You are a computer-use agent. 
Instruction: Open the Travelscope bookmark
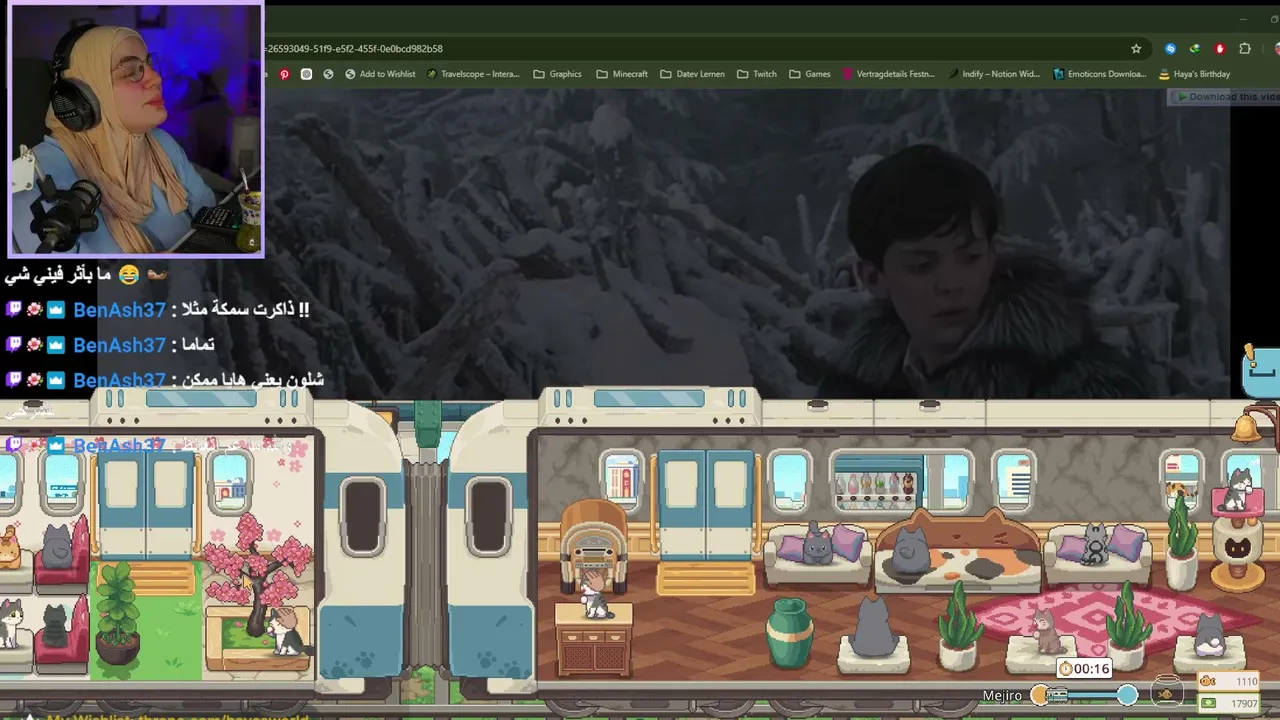(473, 74)
